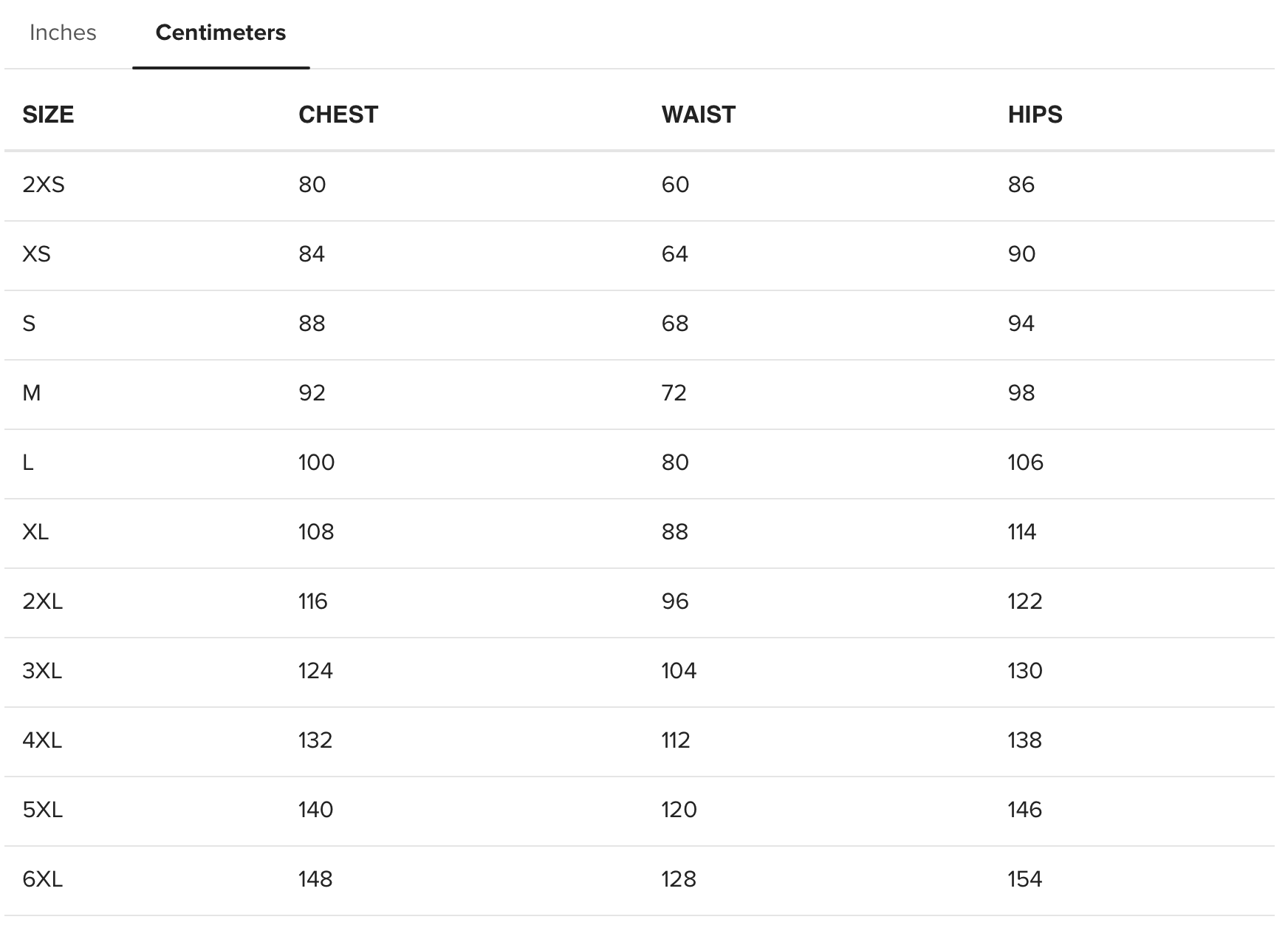This screenshot has width=1288, height=928.
Task: Click the HIPS column header
Action: click(1035, 115)
